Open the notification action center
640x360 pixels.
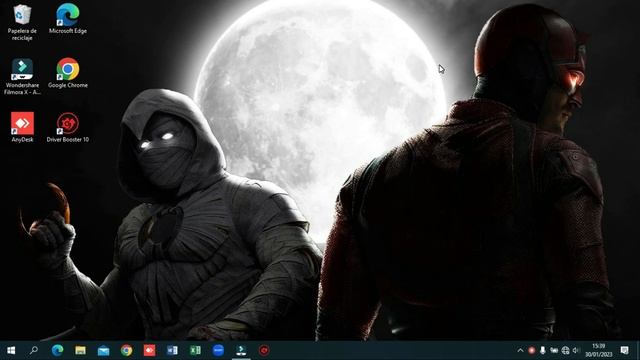pos(624,350)
